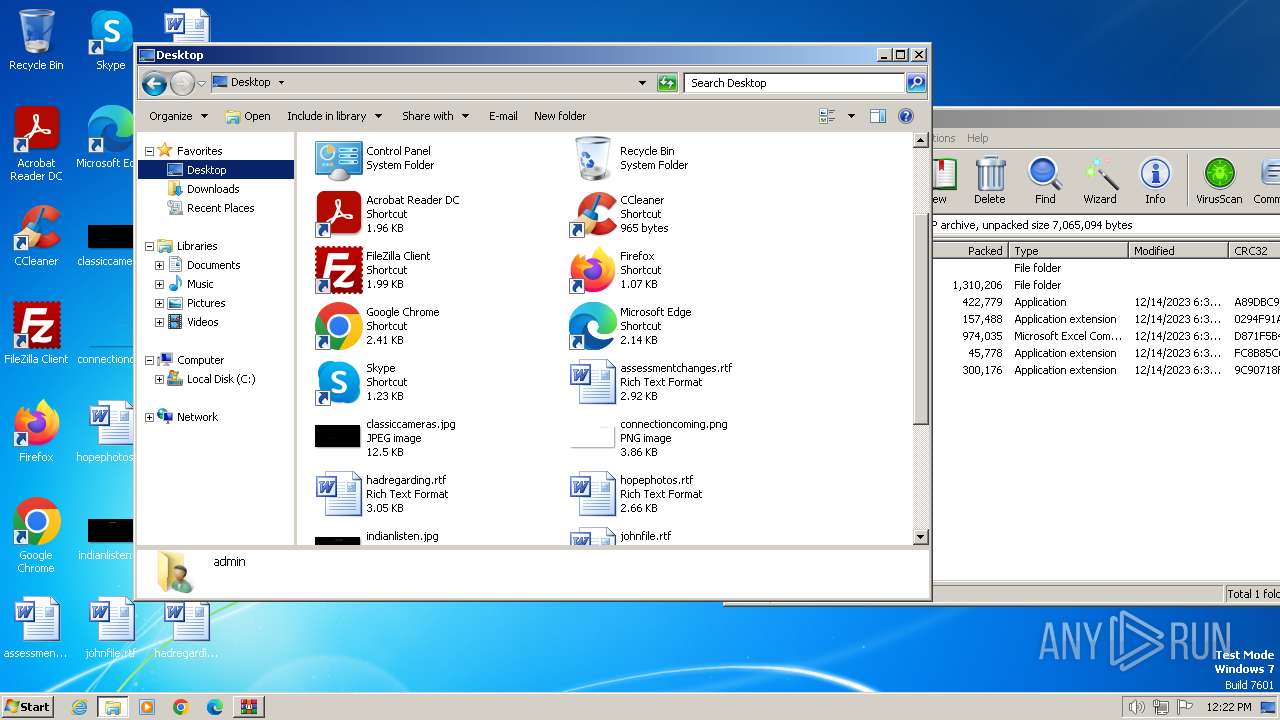The height and width of the screenshot is (720, 1280).
Task: Open the Include in library dropdown
Action: click(334, 116)
